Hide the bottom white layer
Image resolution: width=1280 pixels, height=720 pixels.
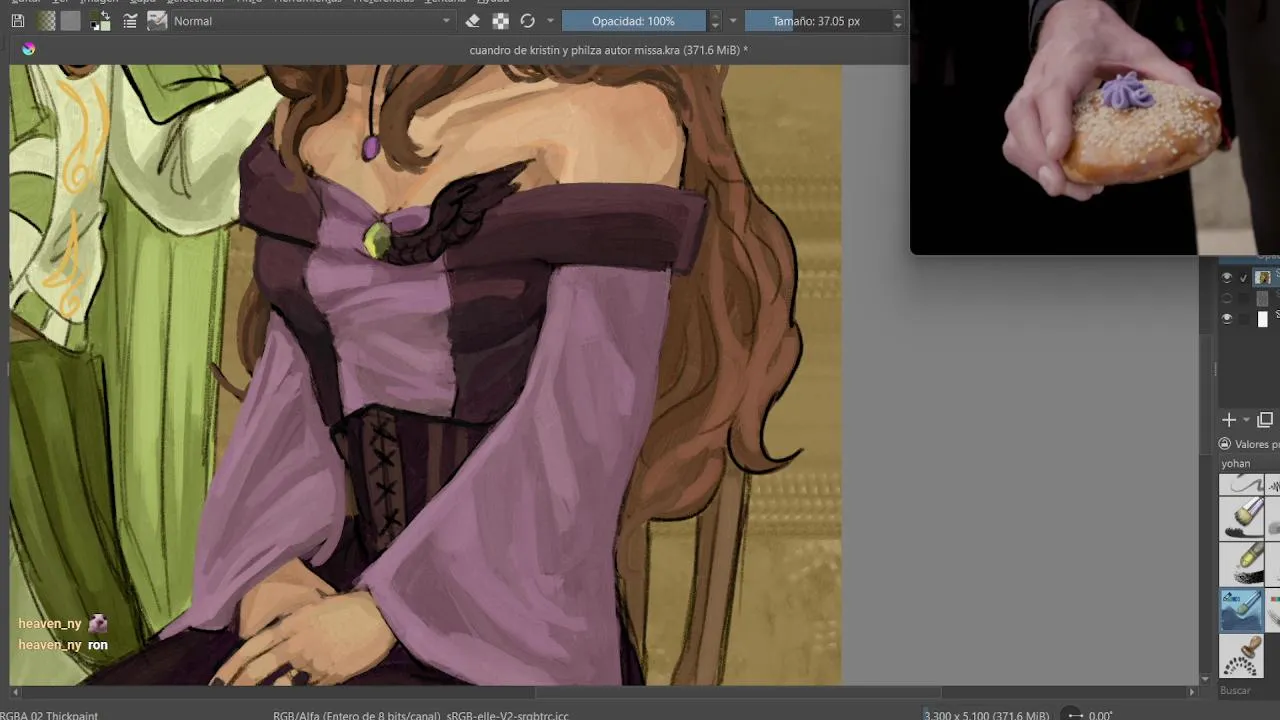[1227, 318]
